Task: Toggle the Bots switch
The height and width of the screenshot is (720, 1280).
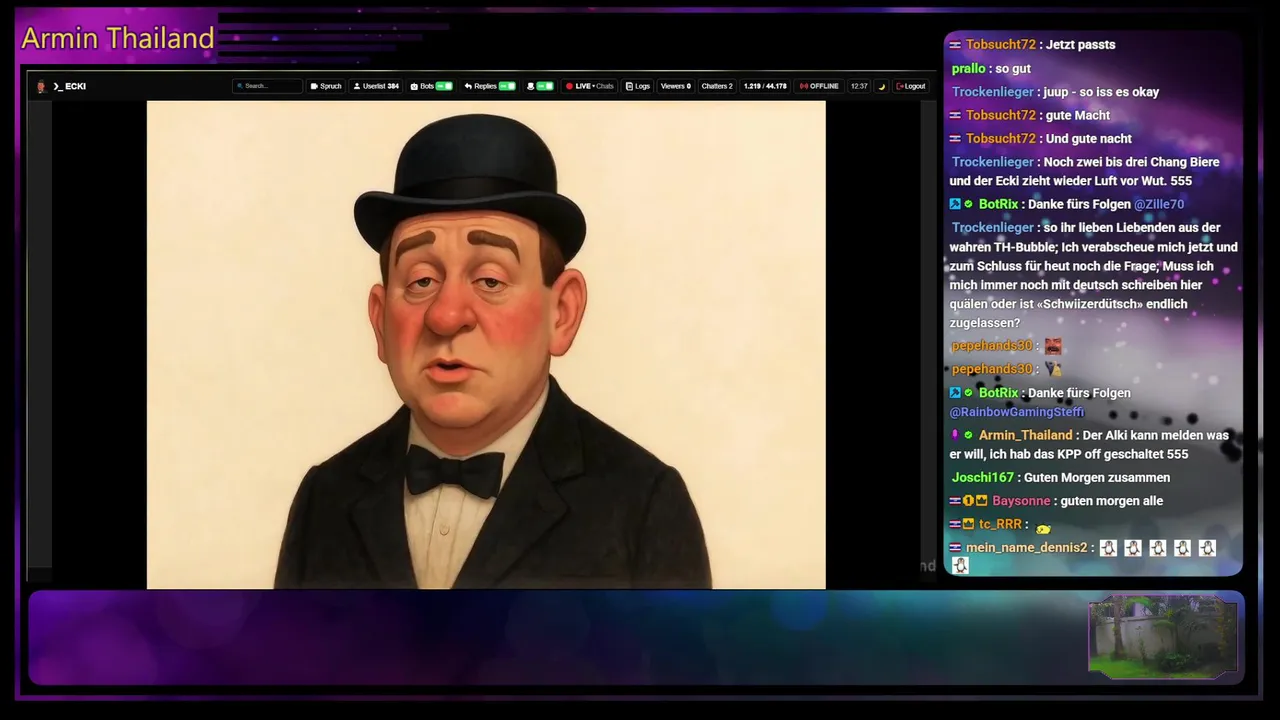Action: pos(444,86)
